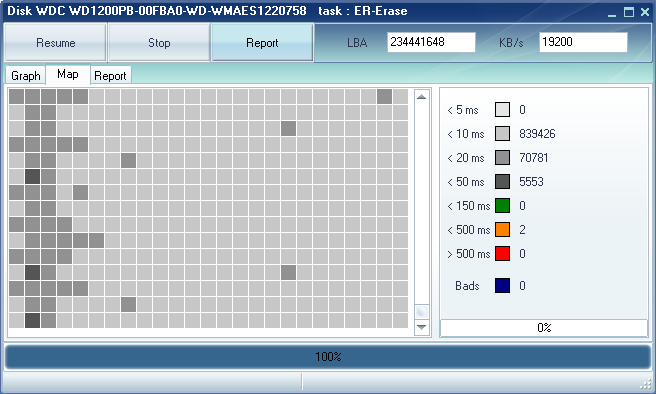This screenshot has height=394, width=656.
Task: Pick the medium gray swatch beside < 20 ms
Action: [x=502, y=158]
